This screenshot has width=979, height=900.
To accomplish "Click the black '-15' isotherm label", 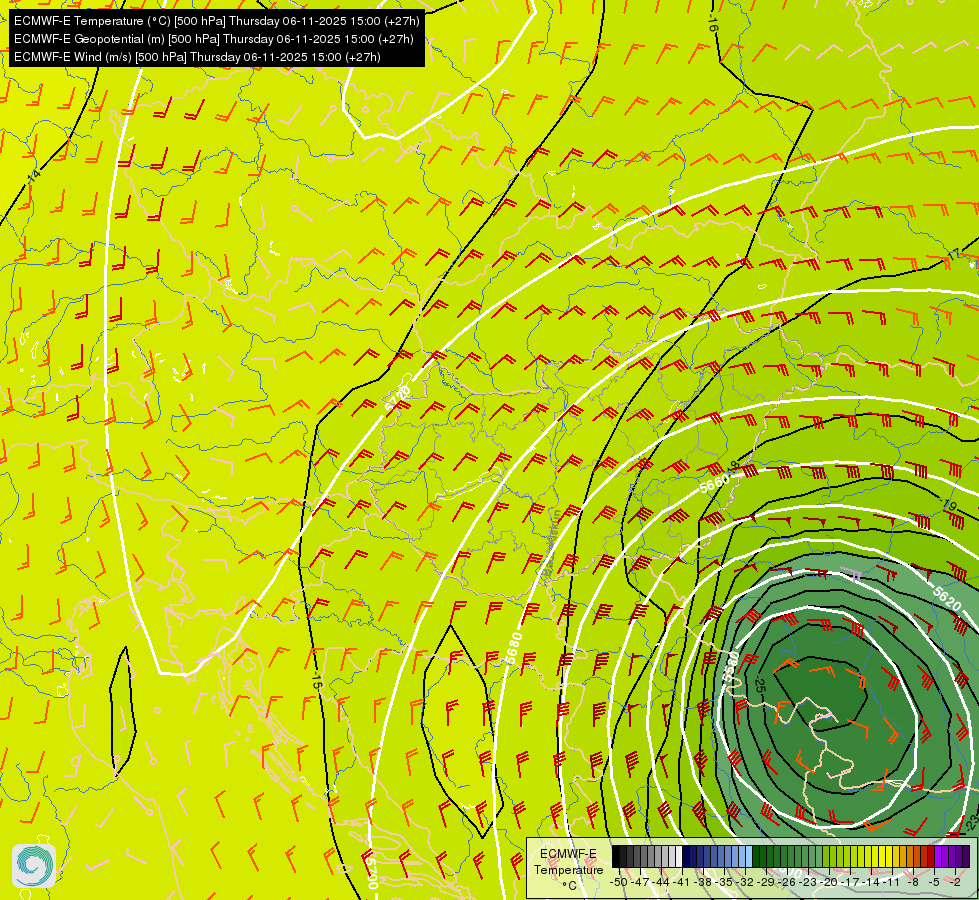I will [x=317, y=680].
